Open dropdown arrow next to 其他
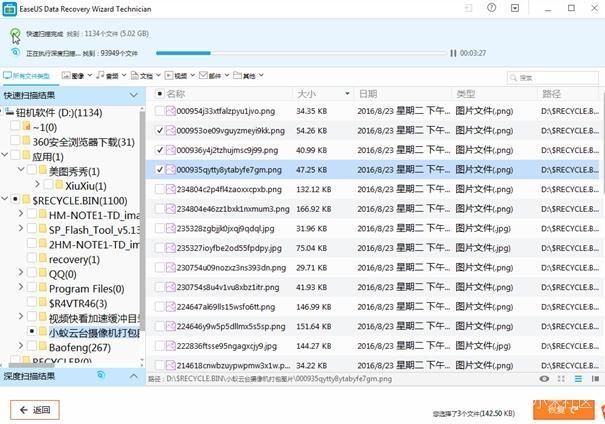The height and width of the screenshot is (424, 605). point(261,75)
